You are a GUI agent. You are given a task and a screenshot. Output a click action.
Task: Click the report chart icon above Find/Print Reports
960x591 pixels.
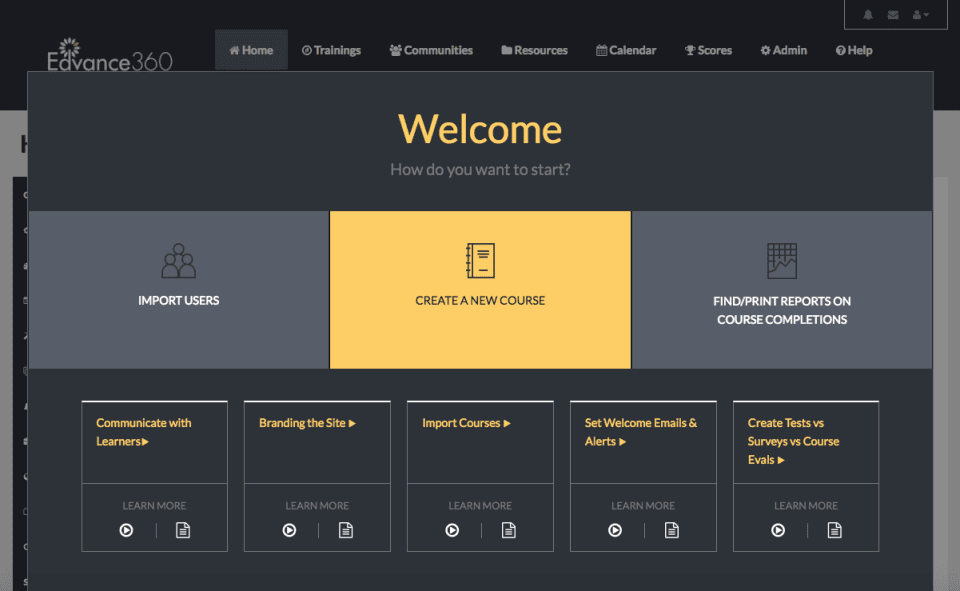pos(781,258)
